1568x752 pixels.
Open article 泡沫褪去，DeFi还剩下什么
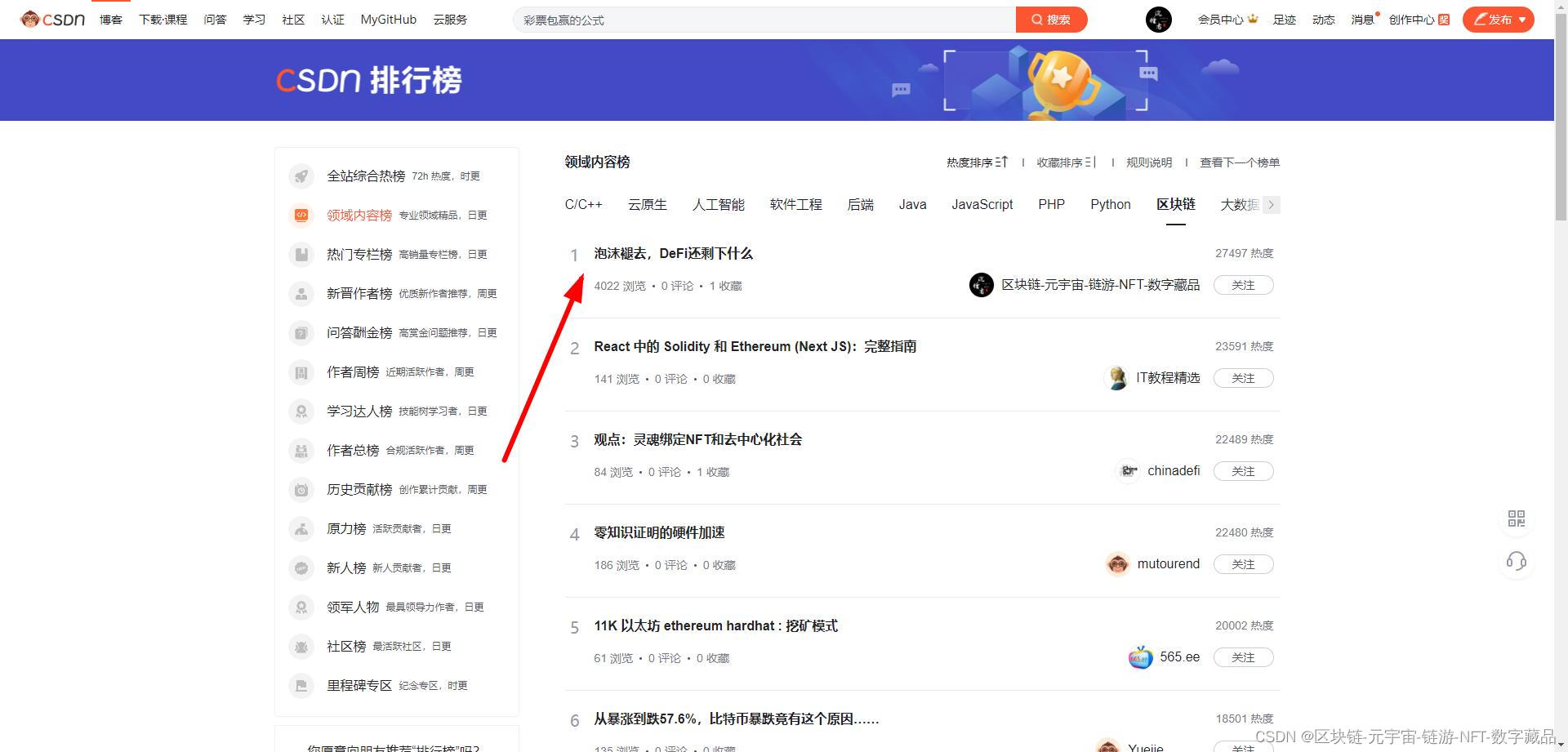click(673, 254)
